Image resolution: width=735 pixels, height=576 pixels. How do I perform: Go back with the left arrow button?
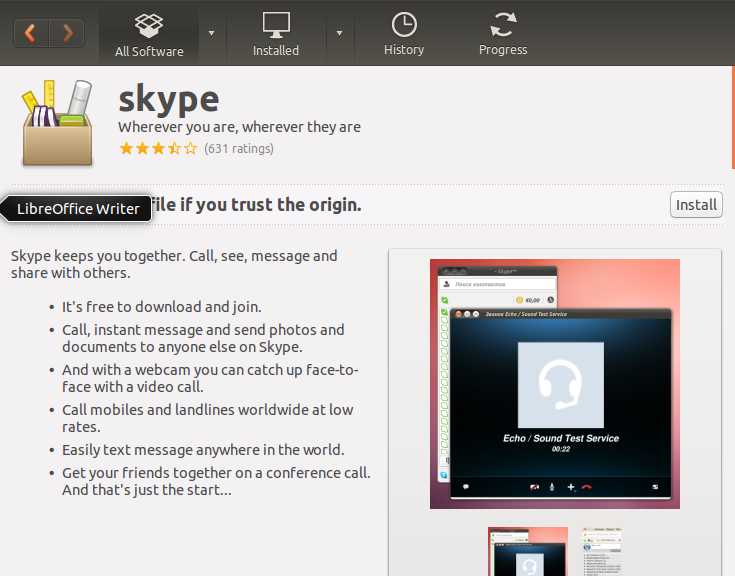coord(31,33)
